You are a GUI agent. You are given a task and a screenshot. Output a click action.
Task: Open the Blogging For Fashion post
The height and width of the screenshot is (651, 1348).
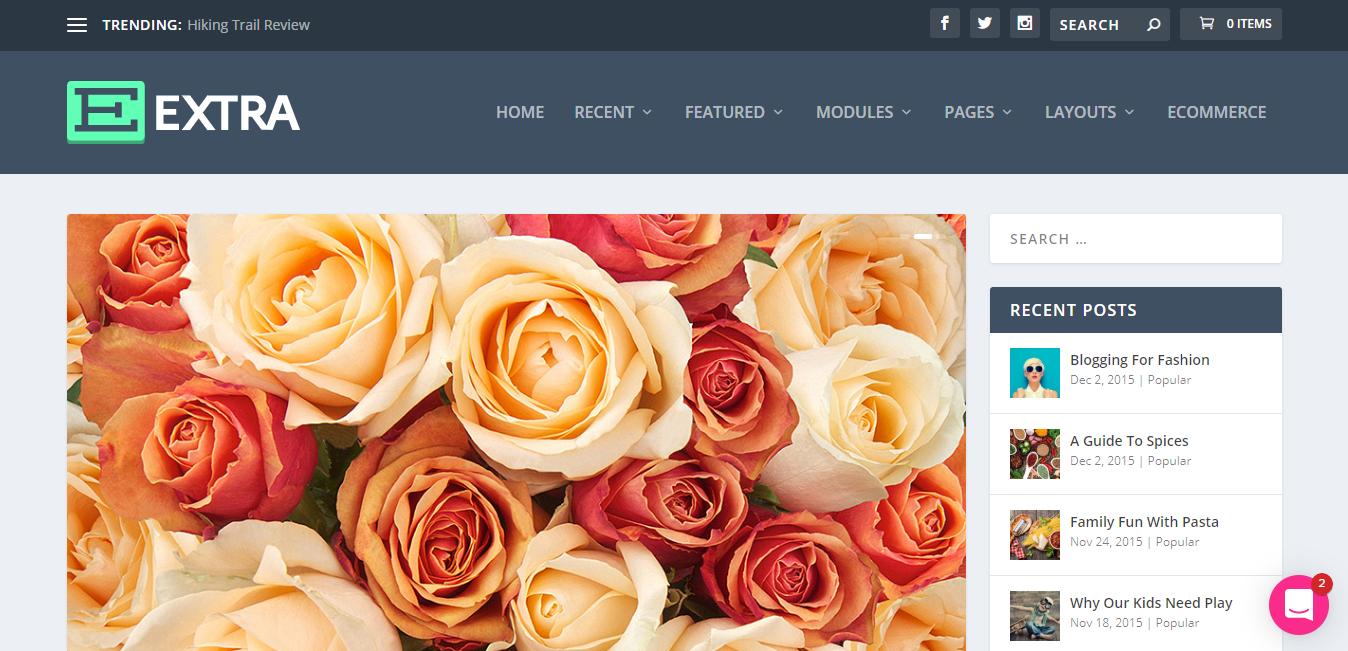[1140, 360]
